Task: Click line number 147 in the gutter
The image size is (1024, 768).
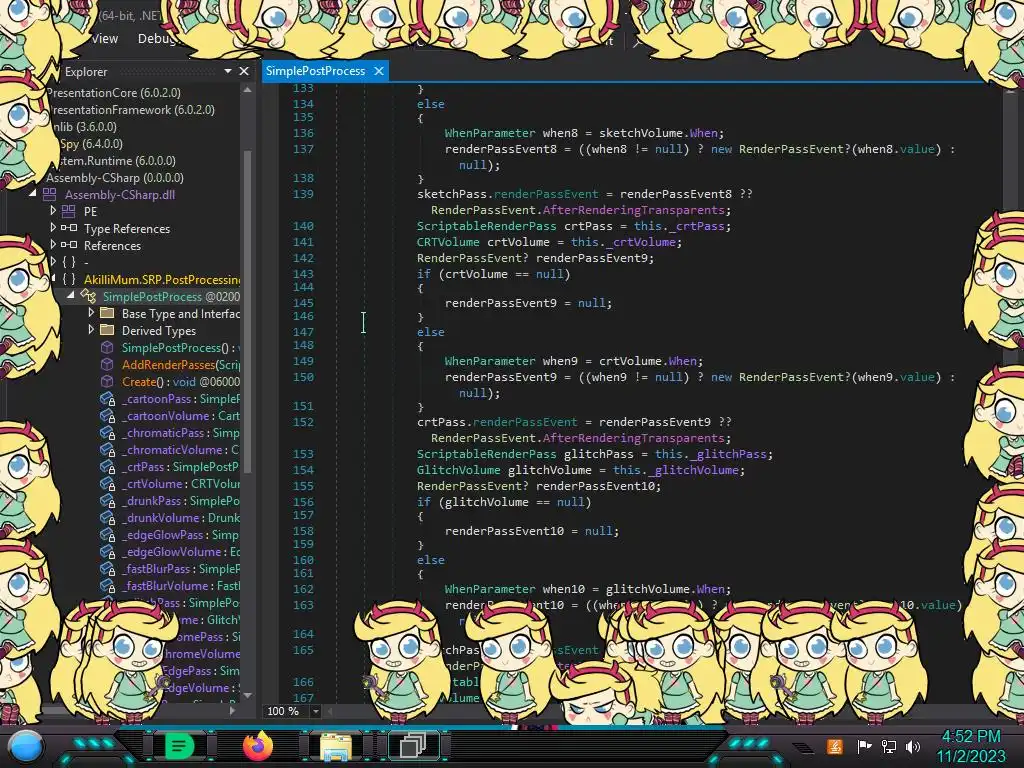Action: tap(303, 332)
